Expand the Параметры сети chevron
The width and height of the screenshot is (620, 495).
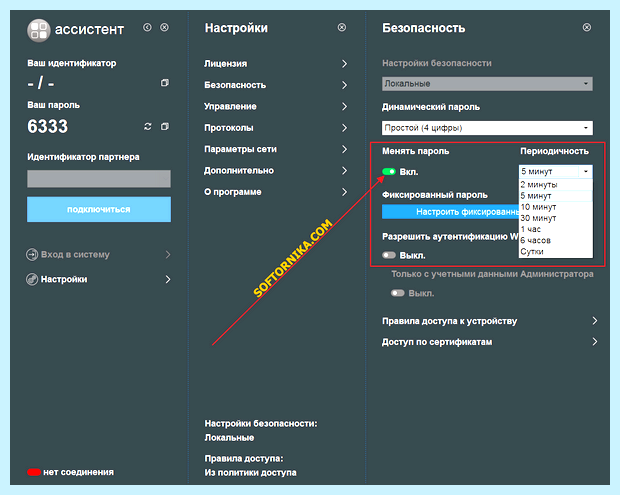tap(344, 149)
